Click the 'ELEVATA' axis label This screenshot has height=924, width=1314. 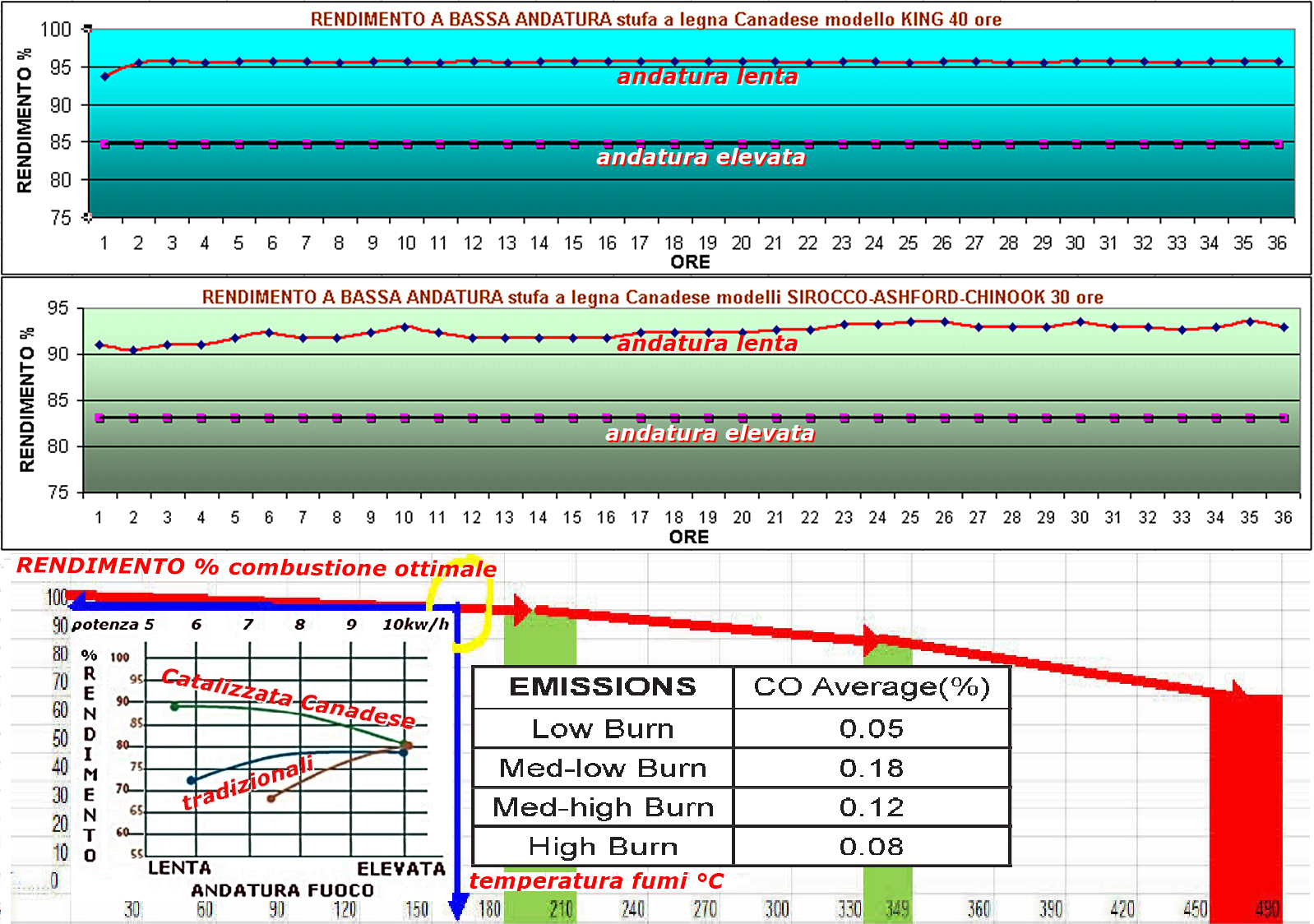(401, 869)
